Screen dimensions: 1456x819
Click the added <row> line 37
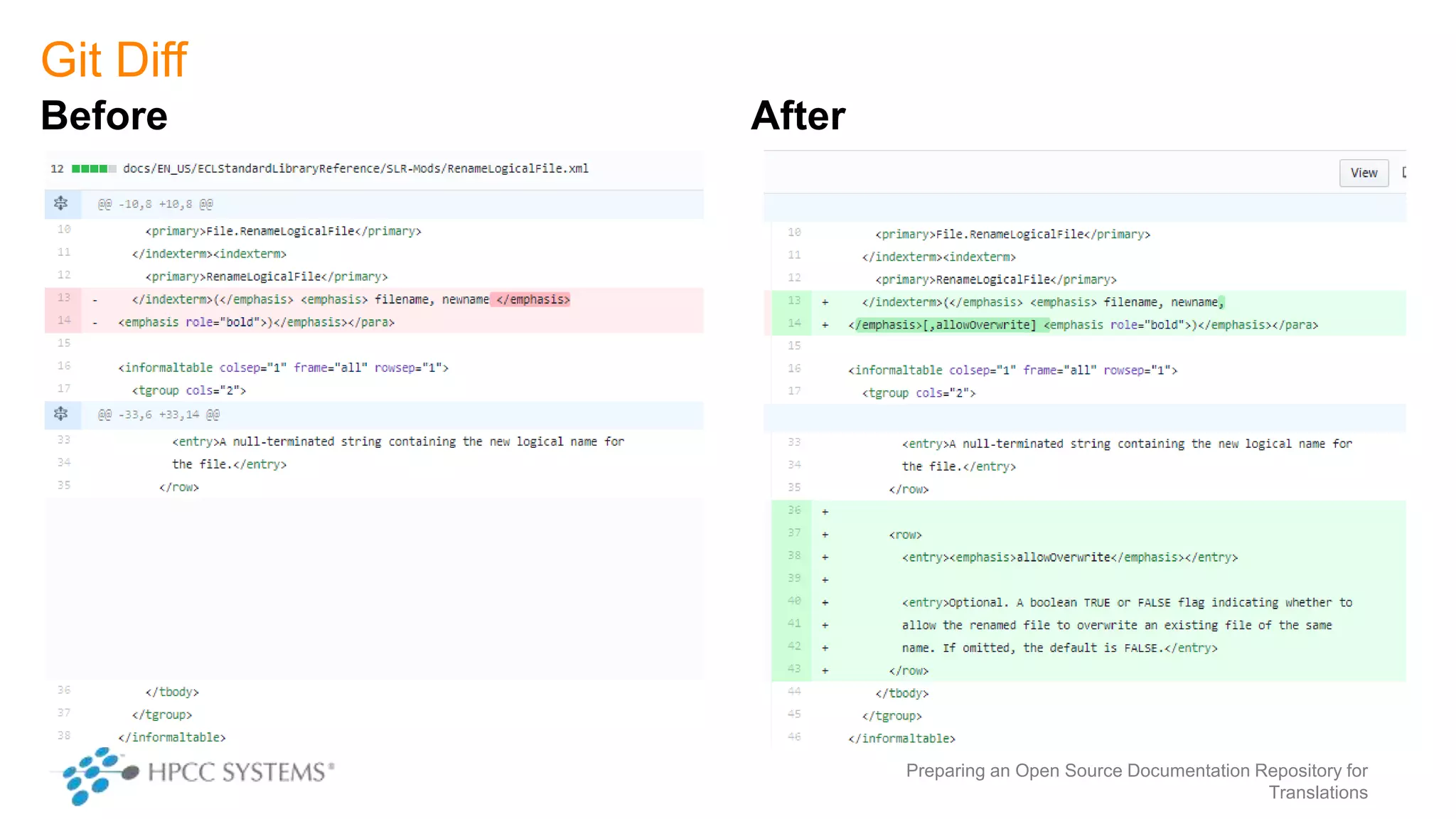click(905, 535)
